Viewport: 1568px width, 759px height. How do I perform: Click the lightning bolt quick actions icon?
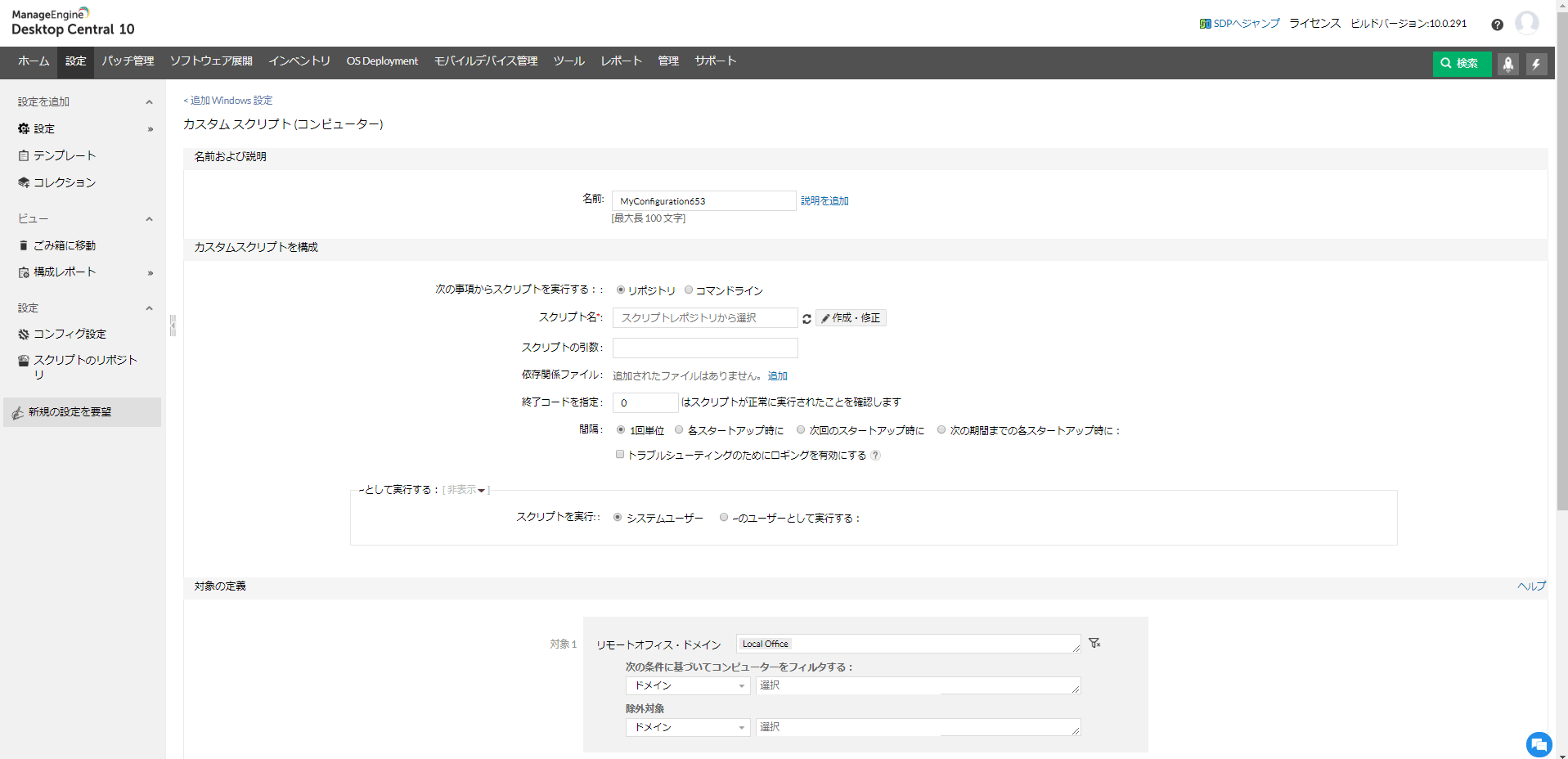click(1536, 64)
